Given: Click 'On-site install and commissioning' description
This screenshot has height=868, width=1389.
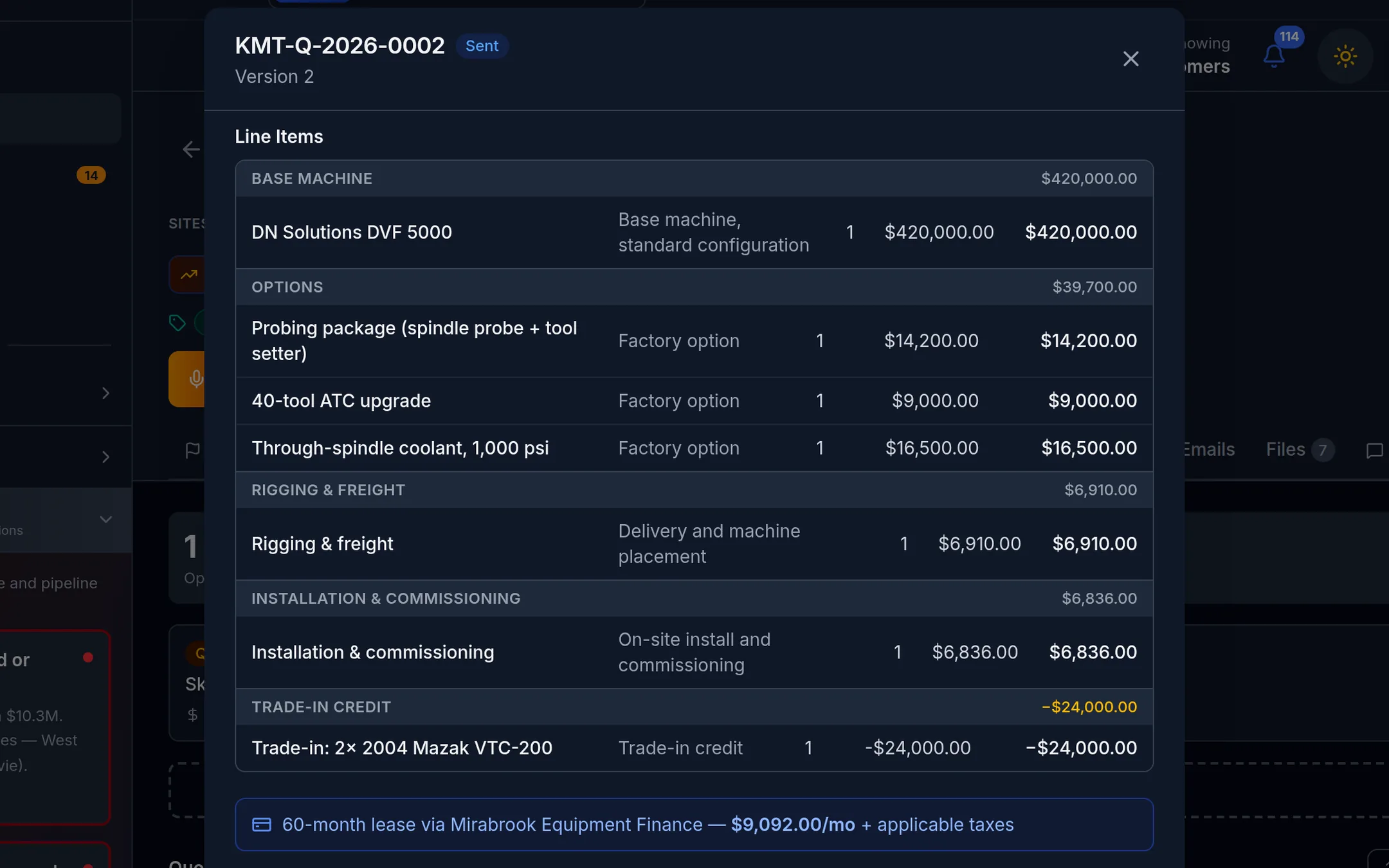Looking at the screenshot, I should [x=694, y=653].
